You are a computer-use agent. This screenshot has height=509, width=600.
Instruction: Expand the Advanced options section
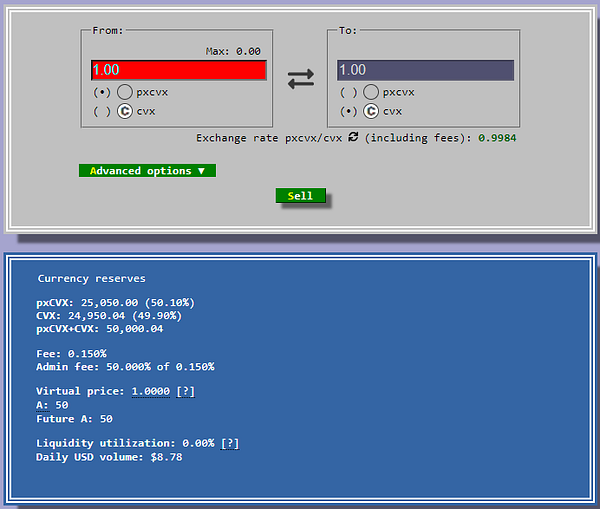[147, 171]
